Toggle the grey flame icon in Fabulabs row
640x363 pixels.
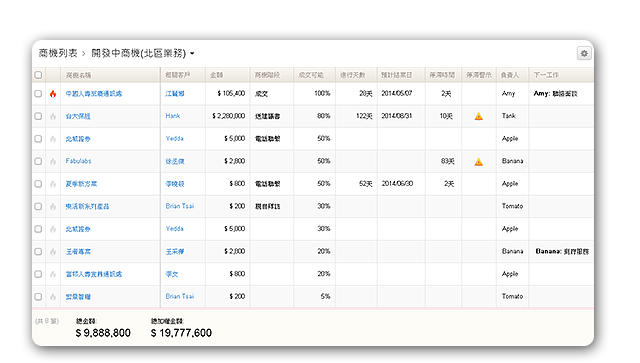pos(53,162)
